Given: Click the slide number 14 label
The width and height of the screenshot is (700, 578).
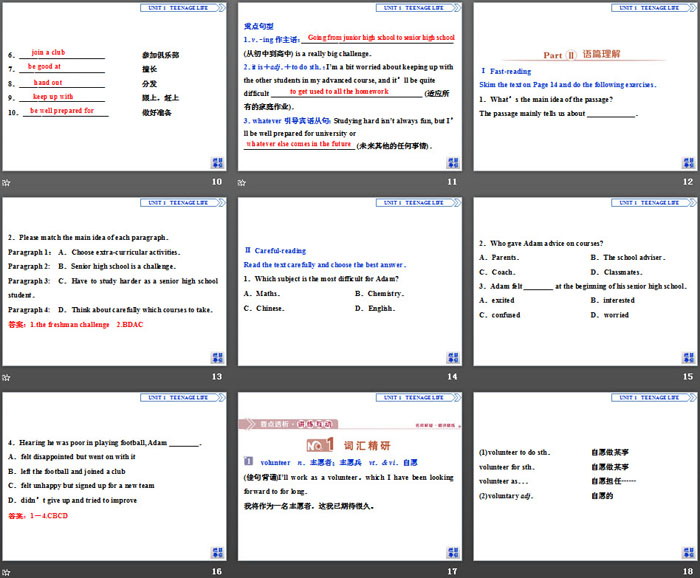Looking at the screenshot, I should click(x=452, y=377).
